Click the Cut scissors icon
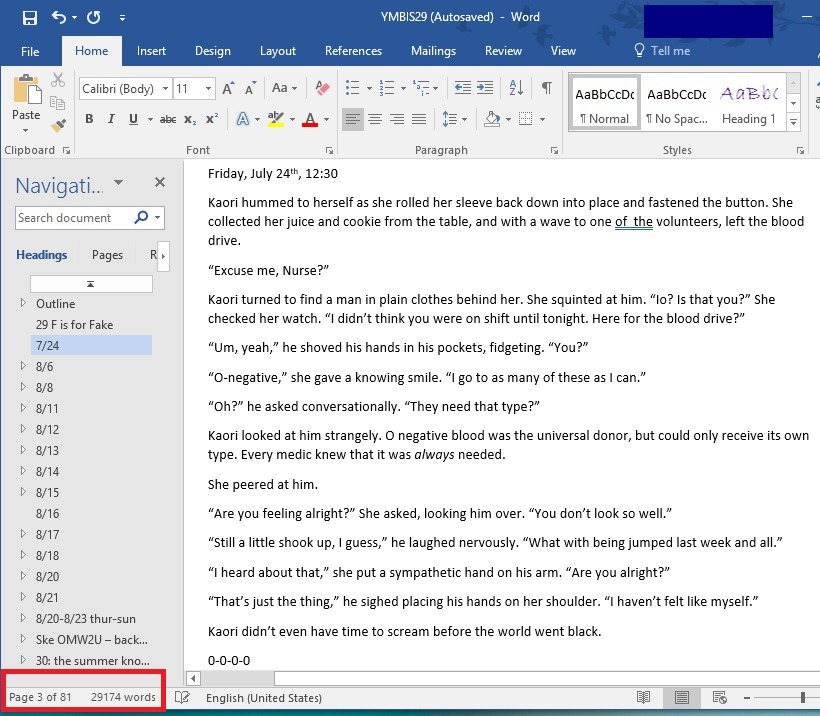 58,81
